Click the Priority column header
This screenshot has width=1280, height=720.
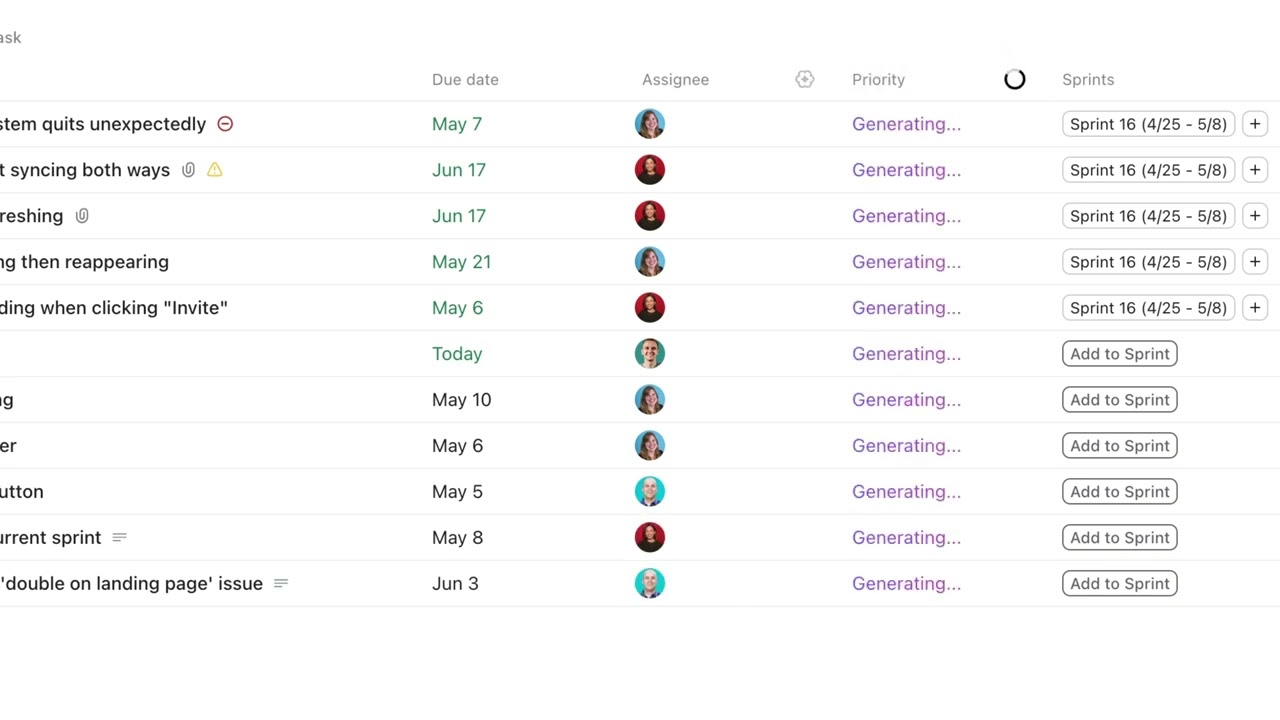[x=878, y=79]
